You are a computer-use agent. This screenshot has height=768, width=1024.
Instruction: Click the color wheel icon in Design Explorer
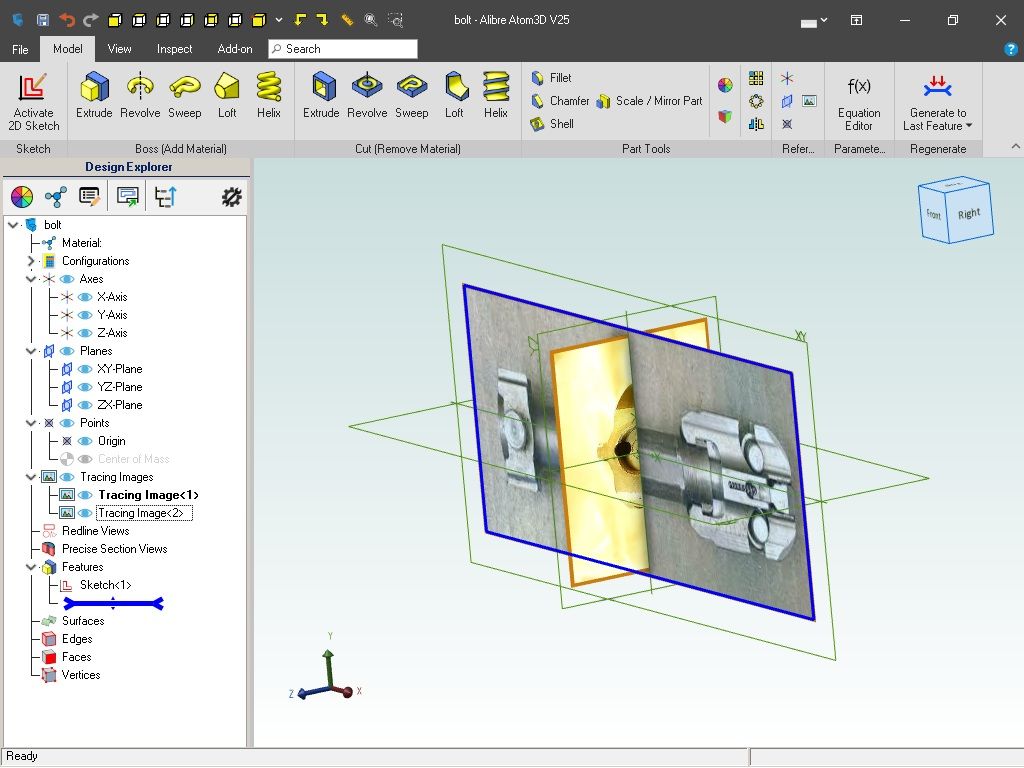click(21, 197)
